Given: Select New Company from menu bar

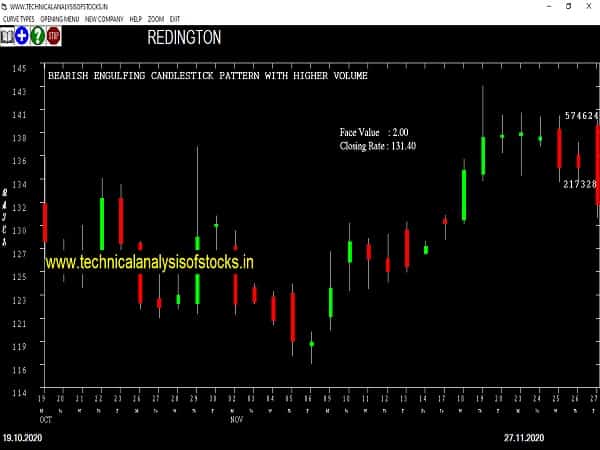Looking at the screenshot, I should pyautogui.click(x=103, y=19).
